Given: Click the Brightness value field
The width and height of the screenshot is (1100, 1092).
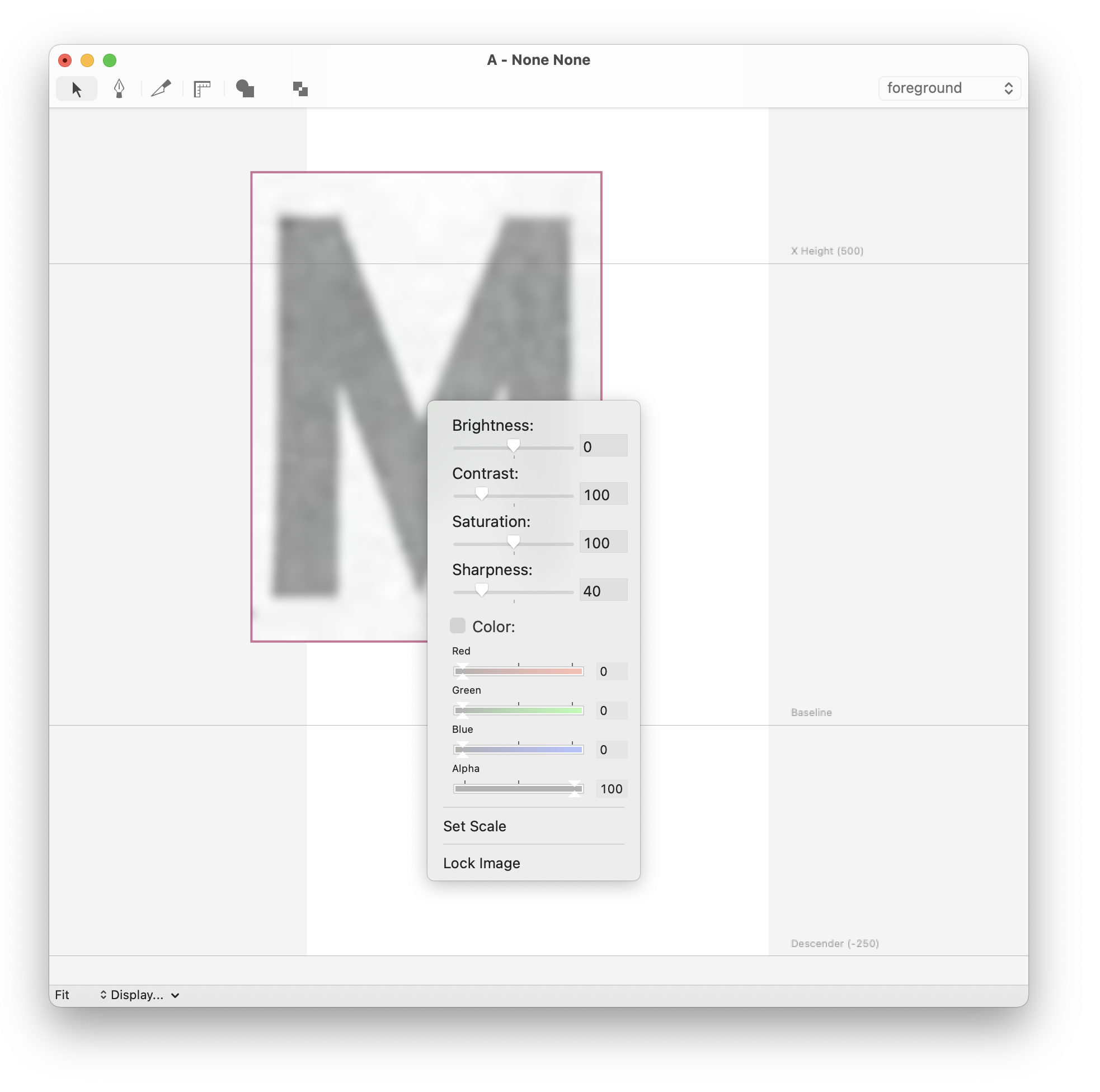Looking at the screenshot, I should coord(604,446).
